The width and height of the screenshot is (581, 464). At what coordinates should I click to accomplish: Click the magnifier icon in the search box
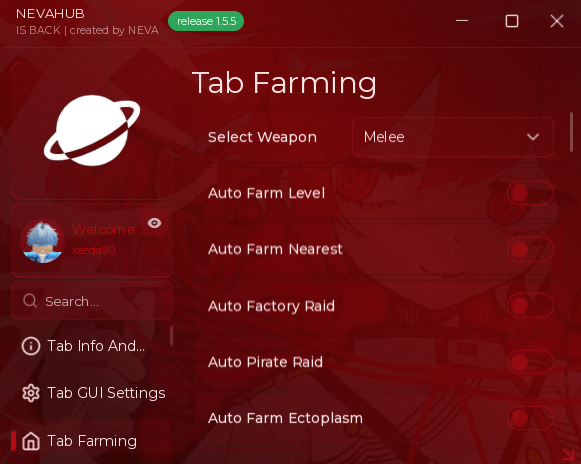coord(30,301)
